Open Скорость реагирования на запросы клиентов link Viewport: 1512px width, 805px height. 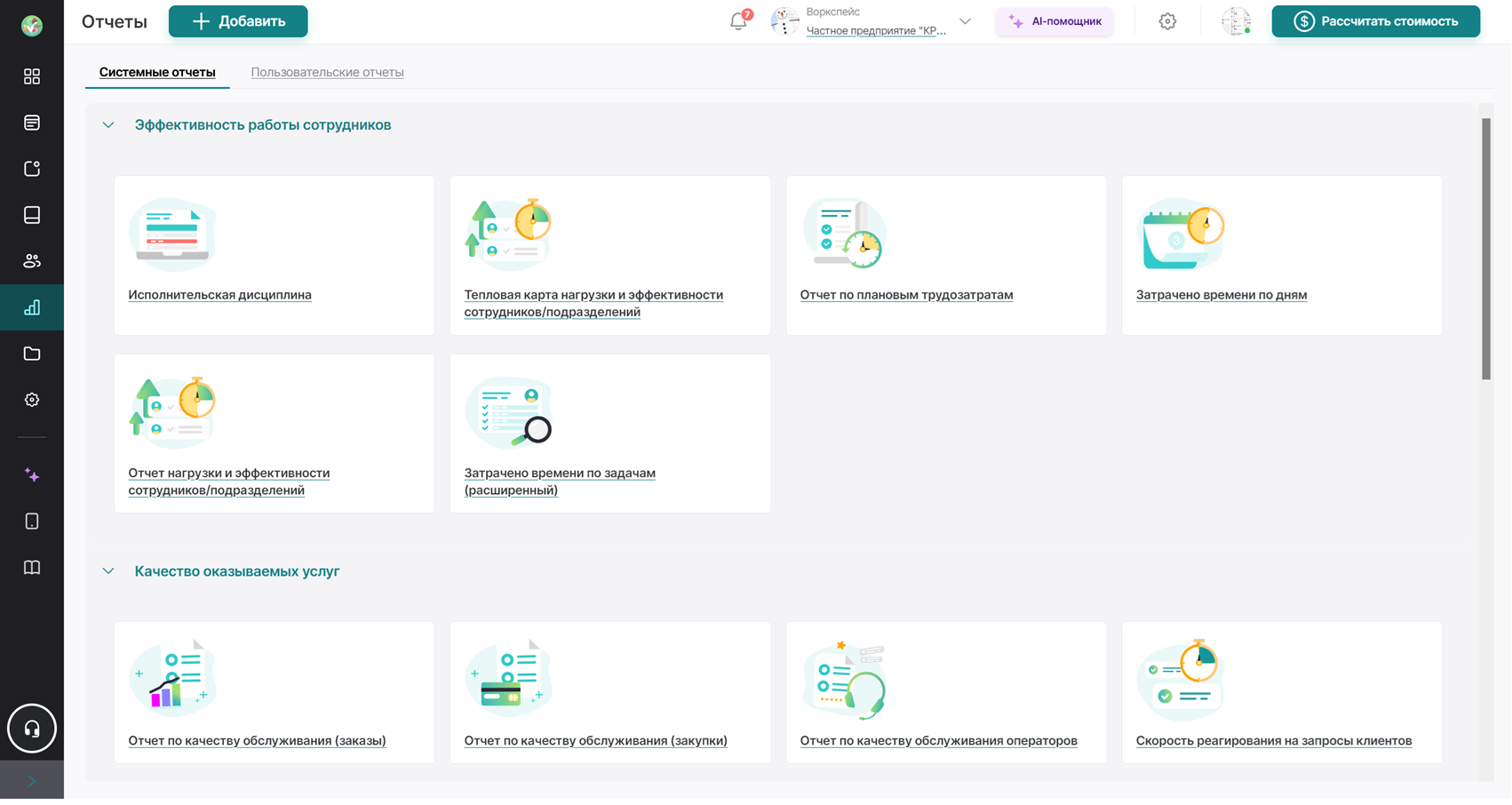(1274, 741)
